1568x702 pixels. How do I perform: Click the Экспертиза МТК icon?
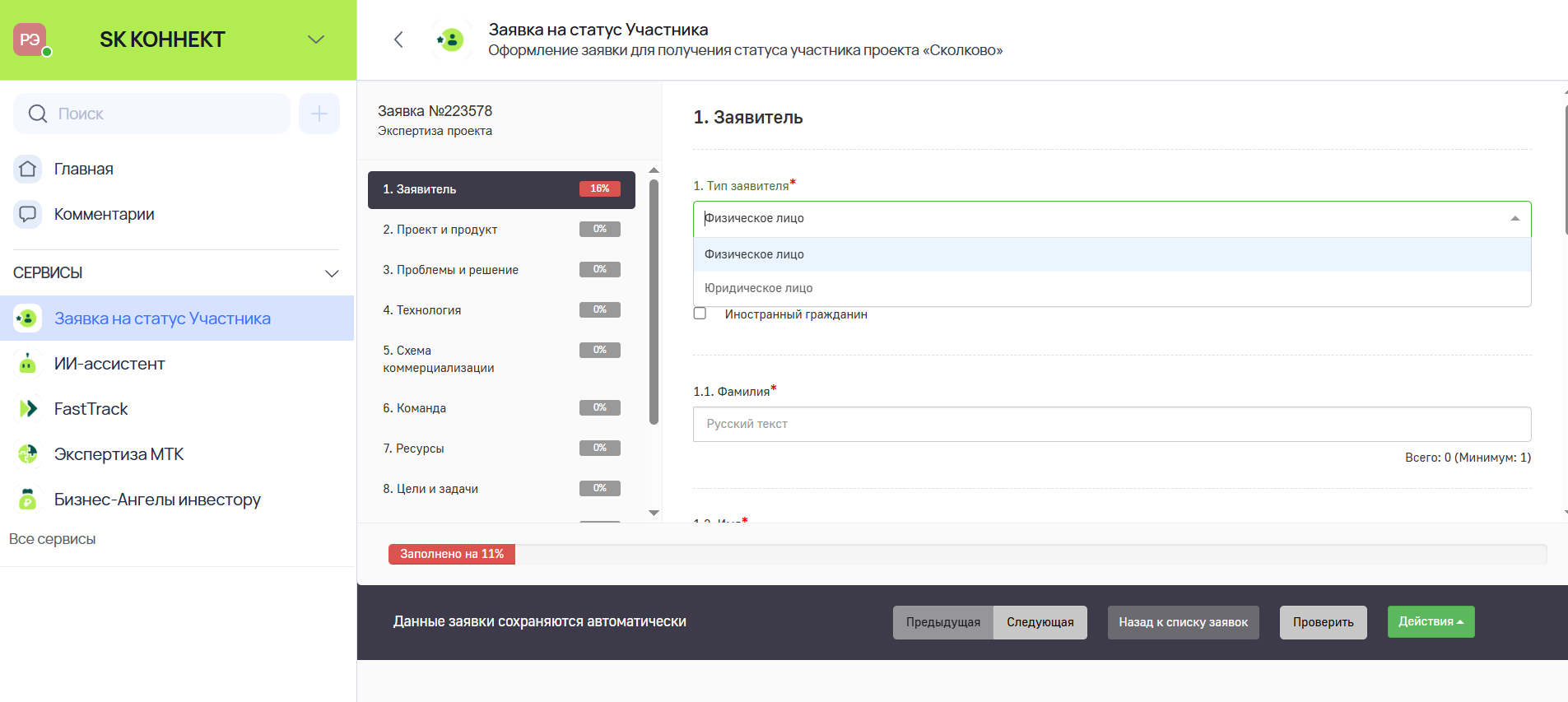click(x=27, y=454)
